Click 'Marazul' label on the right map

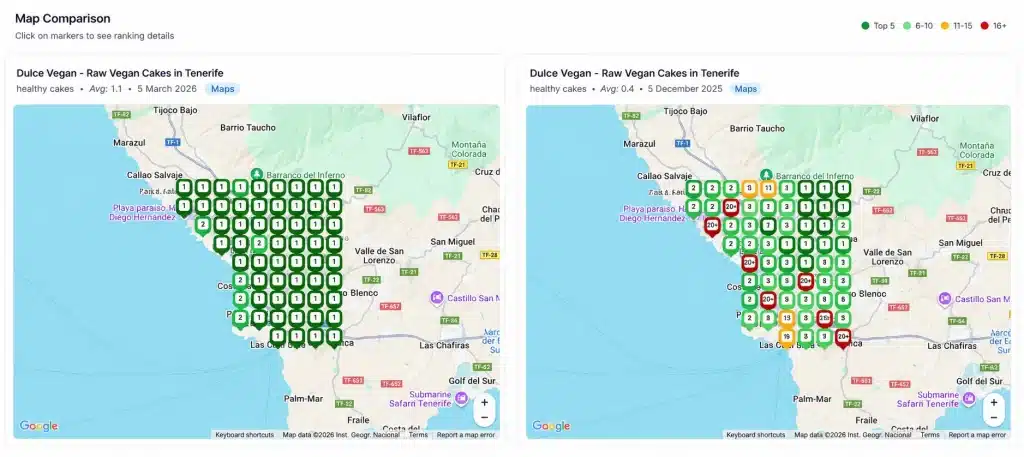[641, 143]
